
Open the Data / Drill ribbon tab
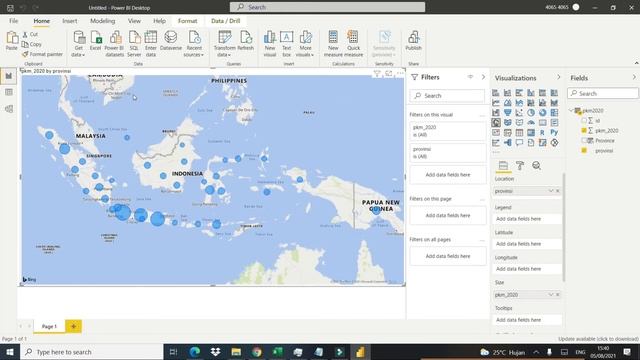(225, 21)
